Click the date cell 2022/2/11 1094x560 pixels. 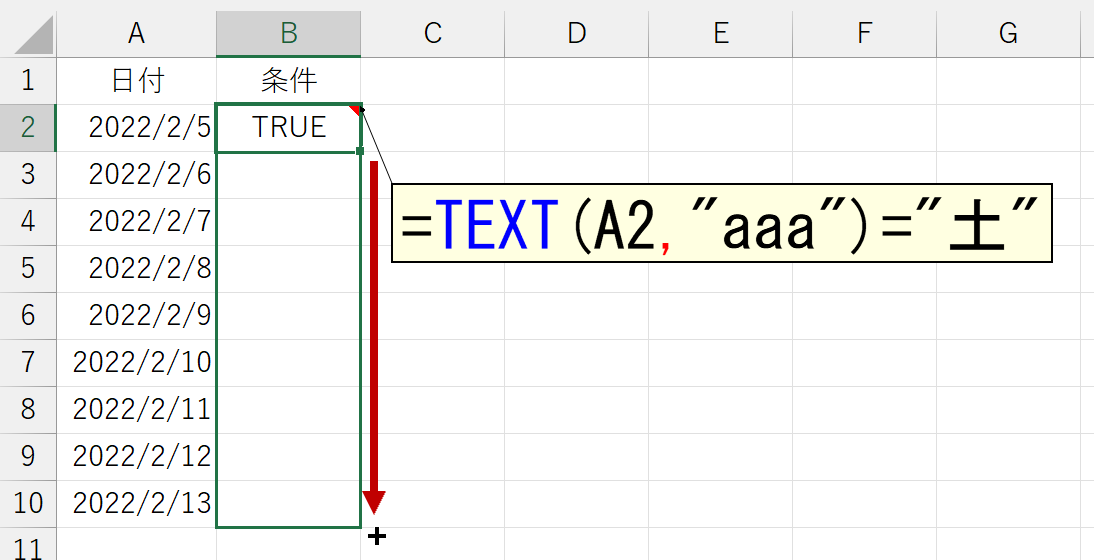pos(137,409)
